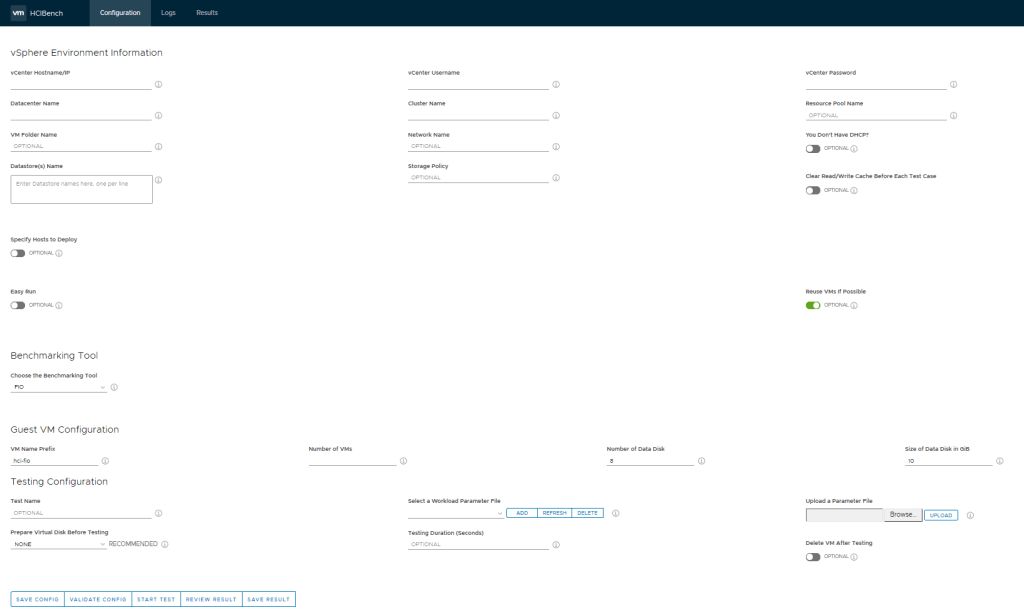Open the info icon next to Upload a Parameter File
1024x612 pixels.
[968, 514]
